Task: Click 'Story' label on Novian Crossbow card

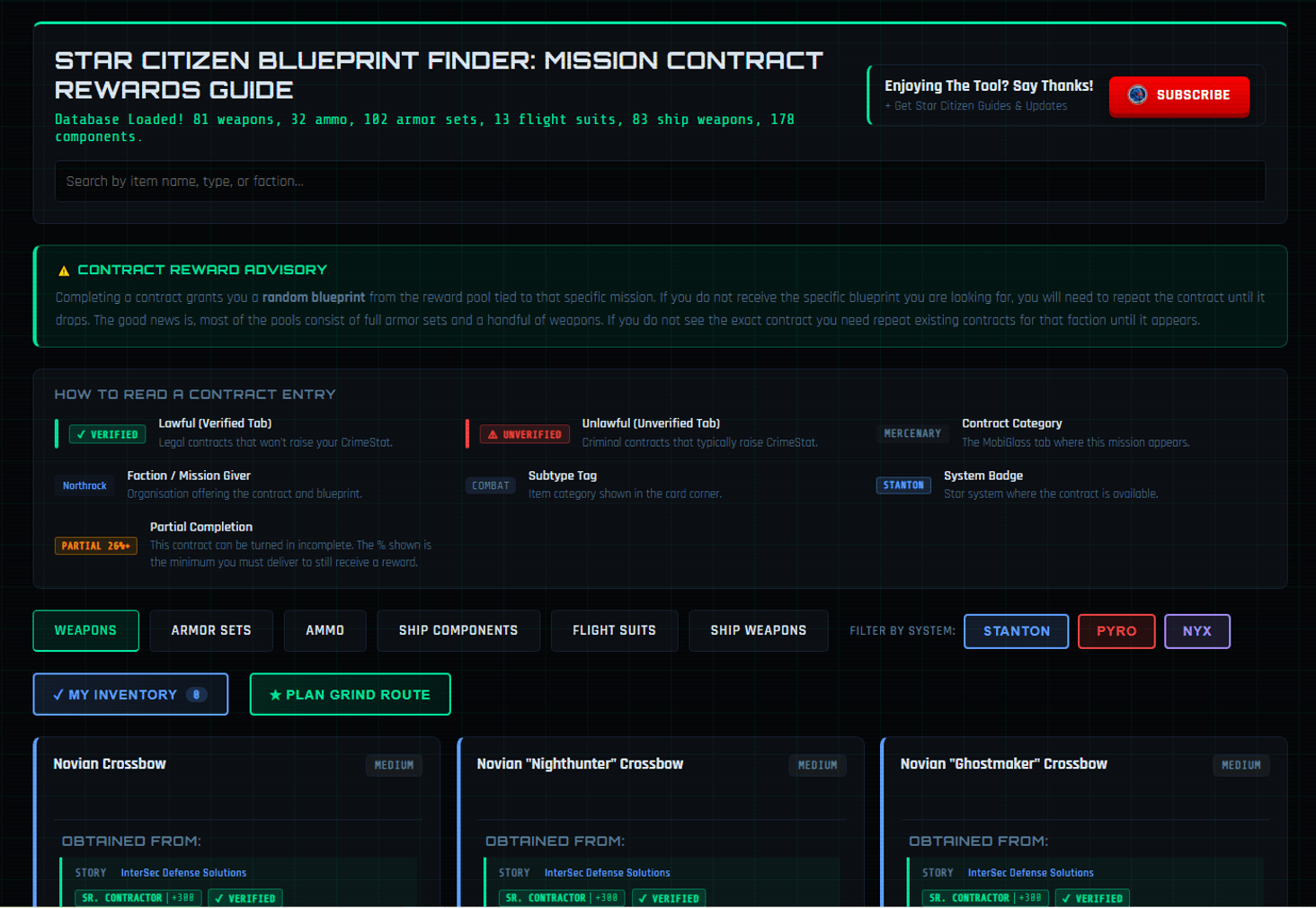Action: [x=91, y=873]
